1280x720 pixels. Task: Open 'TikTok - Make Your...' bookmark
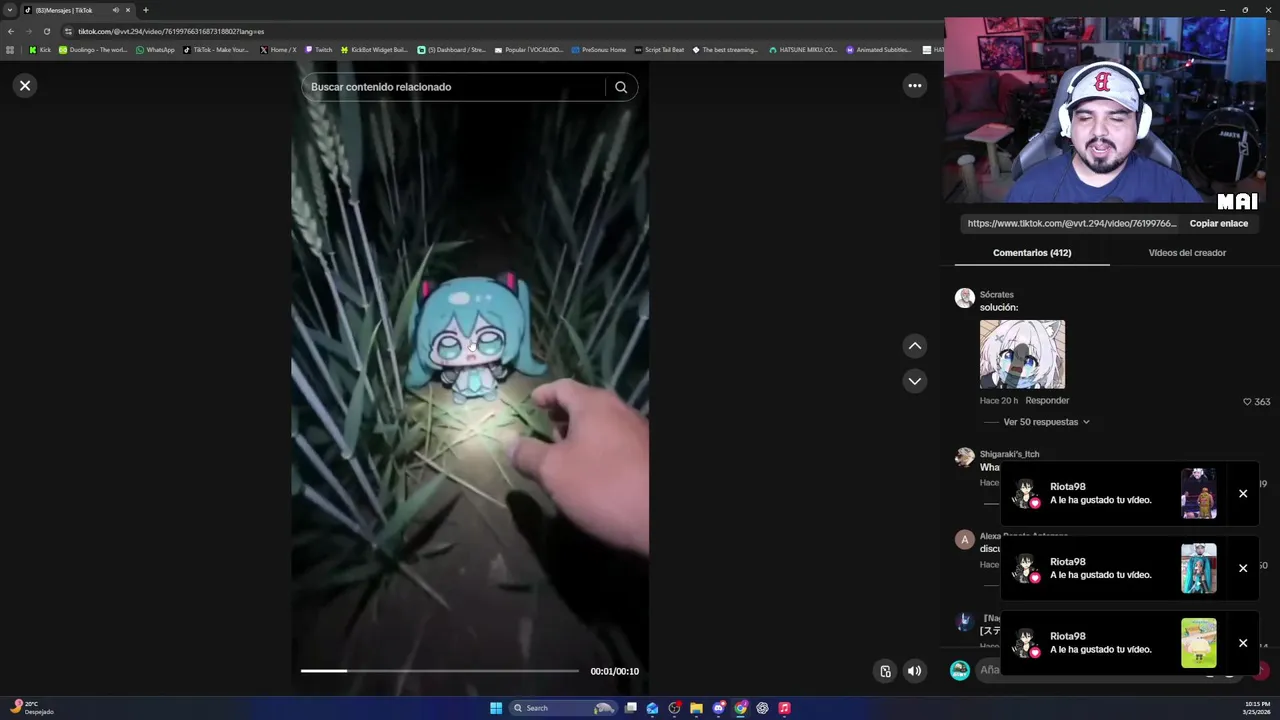pos(216,50)
